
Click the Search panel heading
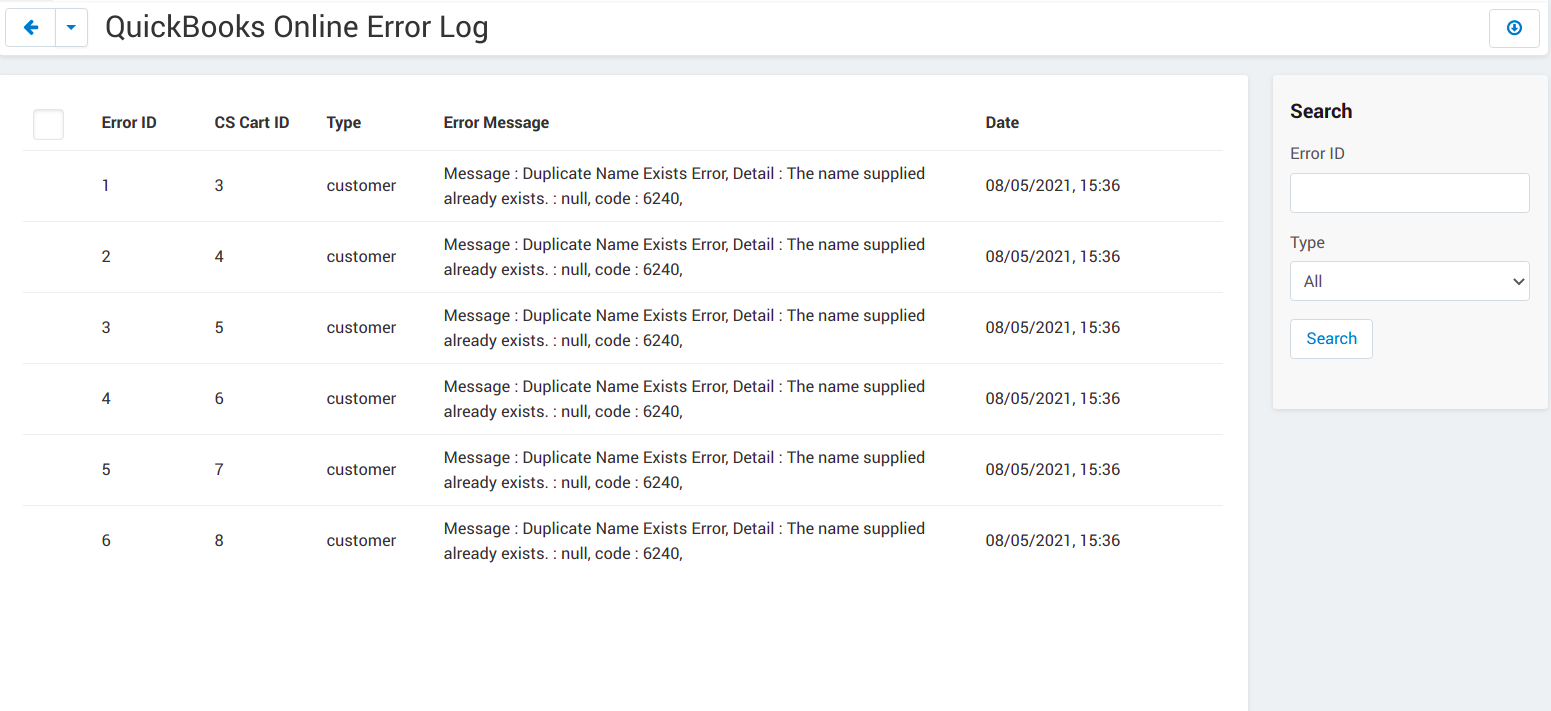coord(1321,111)
